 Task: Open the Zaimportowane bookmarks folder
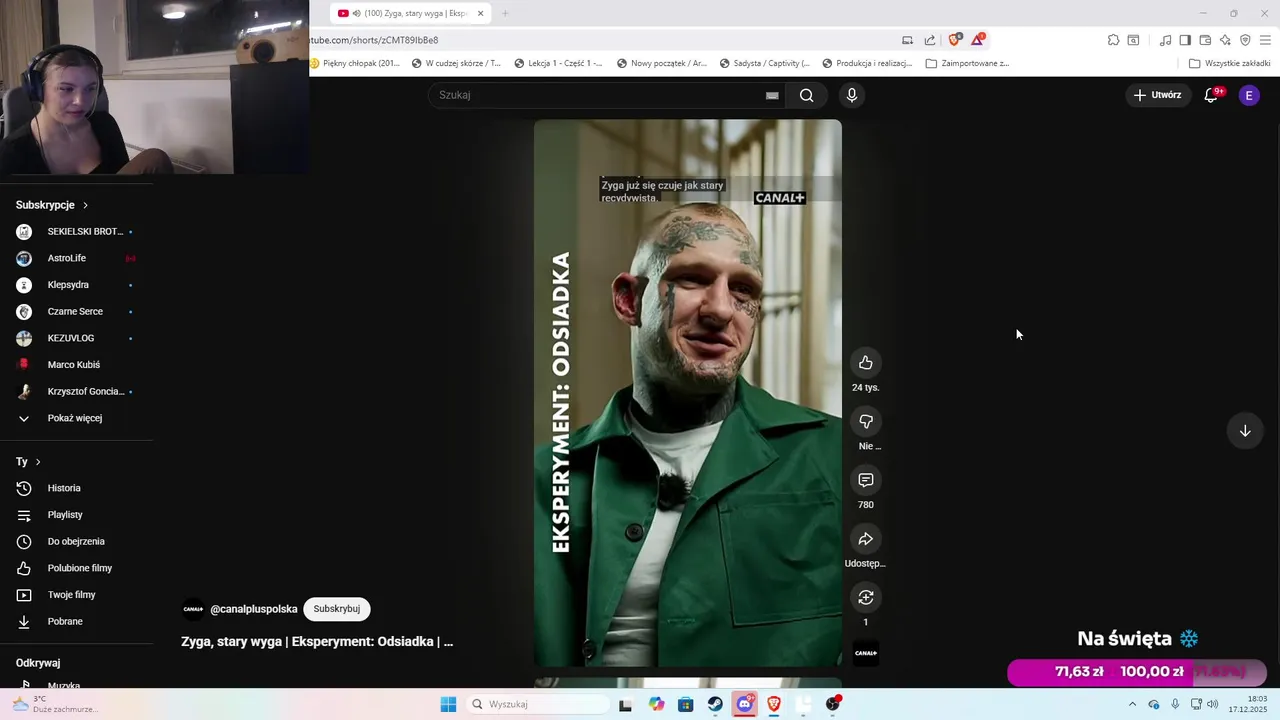tap(967, 63)
